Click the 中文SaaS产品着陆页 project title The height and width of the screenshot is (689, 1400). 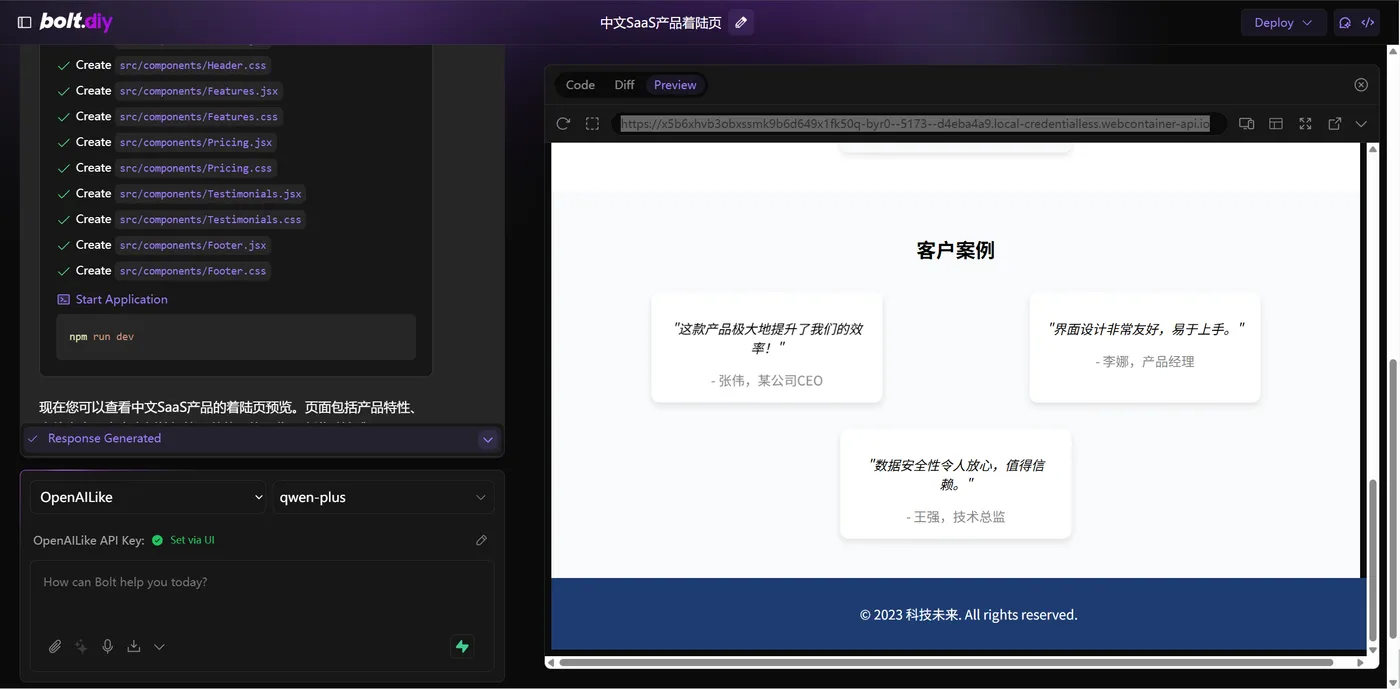pyautogui.click(x=660, y=22)
